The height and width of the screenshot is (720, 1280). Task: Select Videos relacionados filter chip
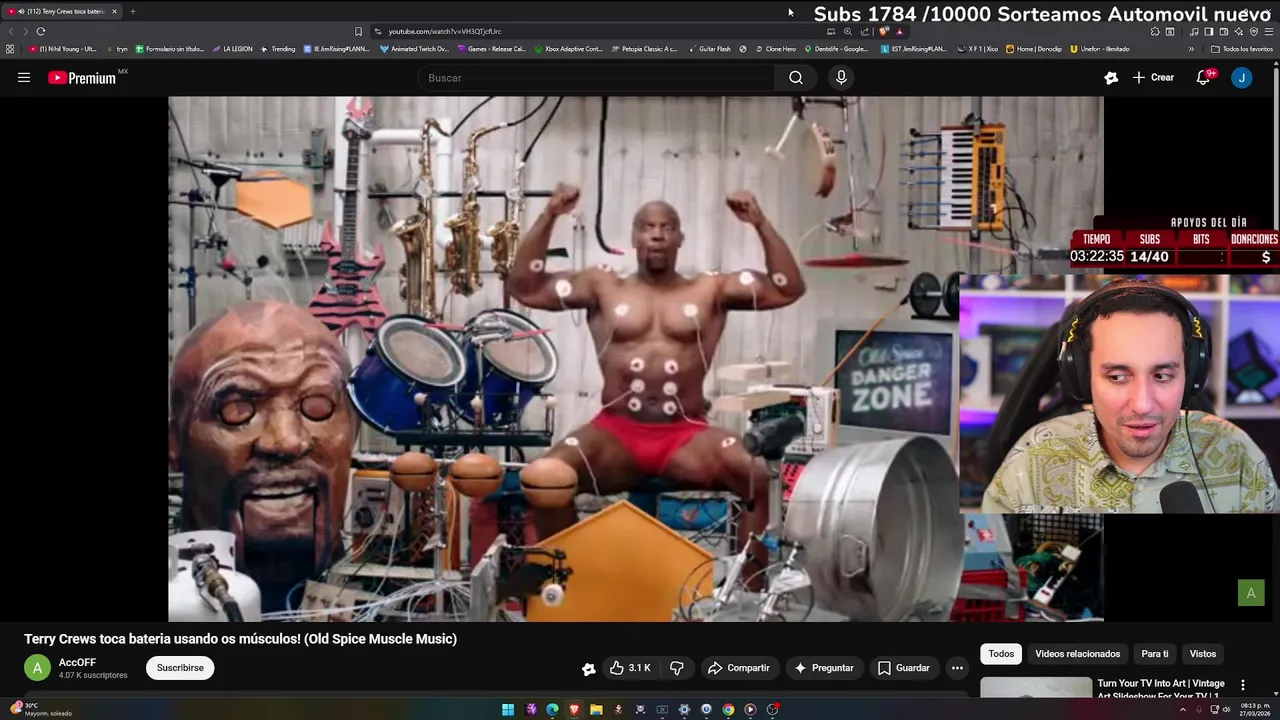click(x=1077, y=654)
